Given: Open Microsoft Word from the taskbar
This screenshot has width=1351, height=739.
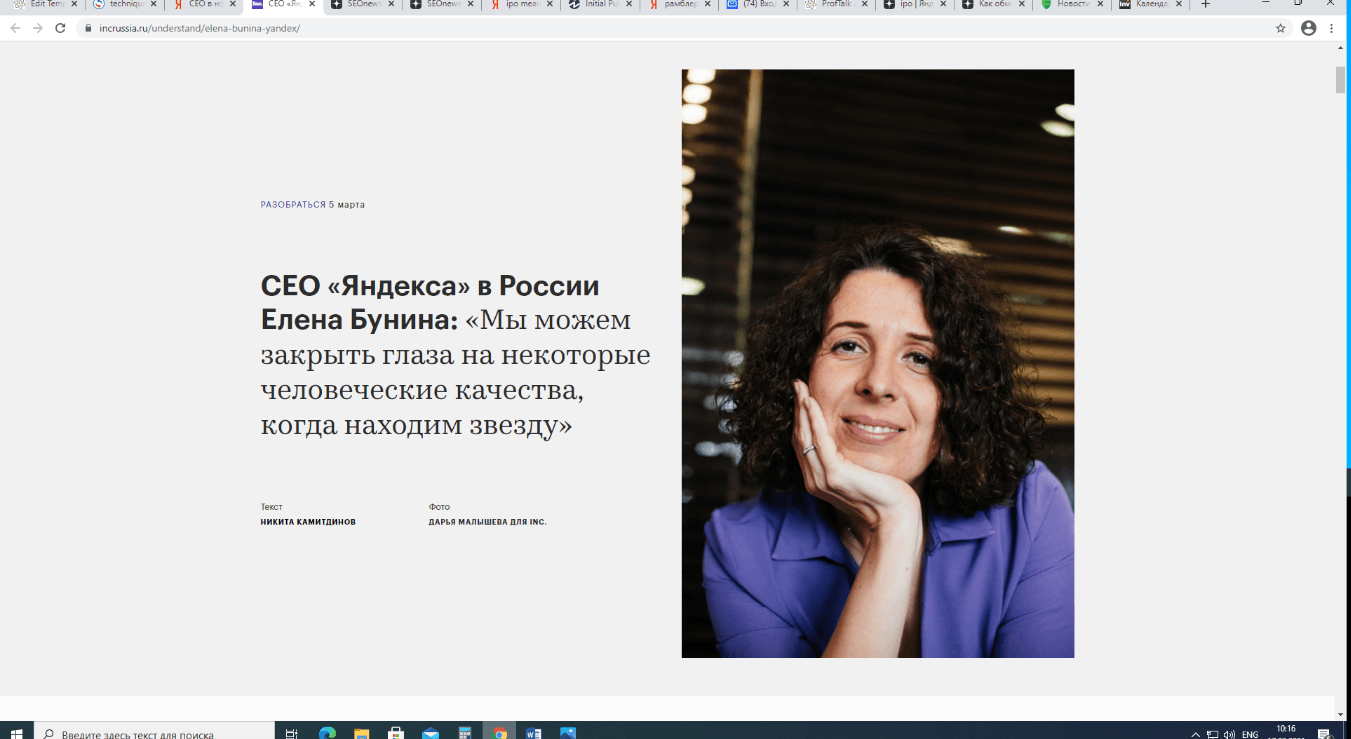Looking at the screenshot, I should 533,733.
